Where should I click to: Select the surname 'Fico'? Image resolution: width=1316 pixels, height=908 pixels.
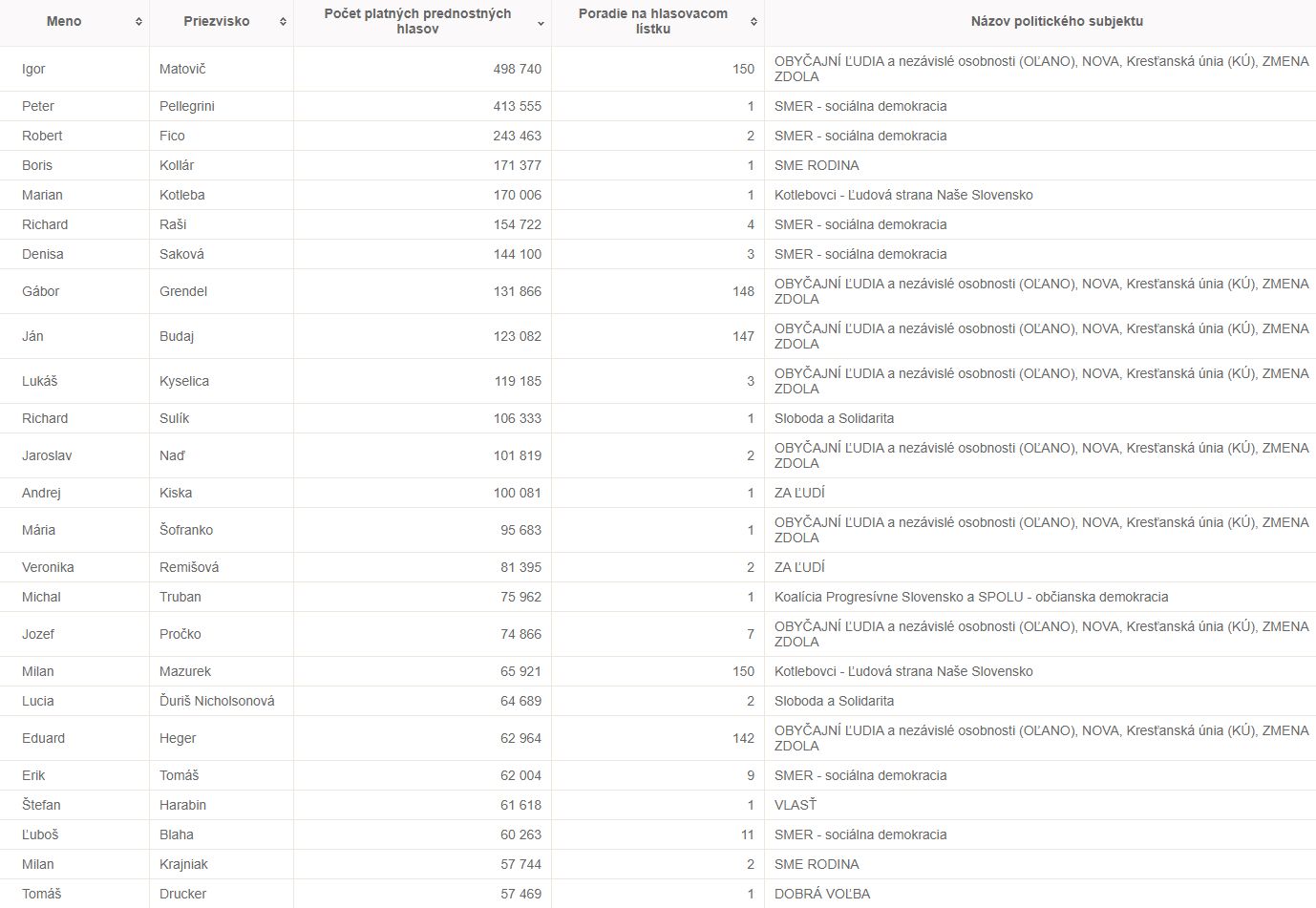(172, 136)
